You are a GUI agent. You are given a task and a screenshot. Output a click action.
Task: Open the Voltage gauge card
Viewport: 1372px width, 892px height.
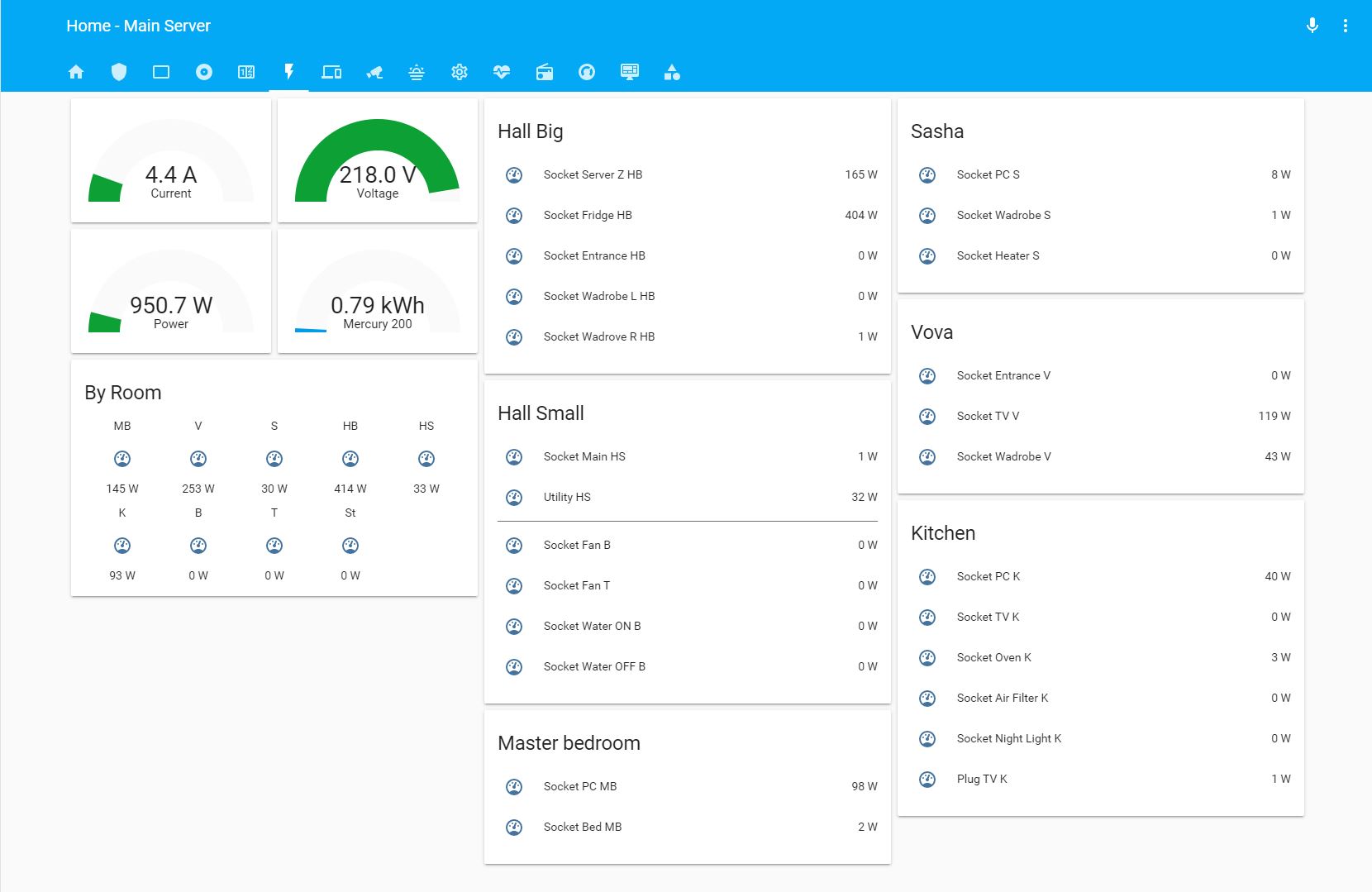pyautogui.click(x=378, y=160)
